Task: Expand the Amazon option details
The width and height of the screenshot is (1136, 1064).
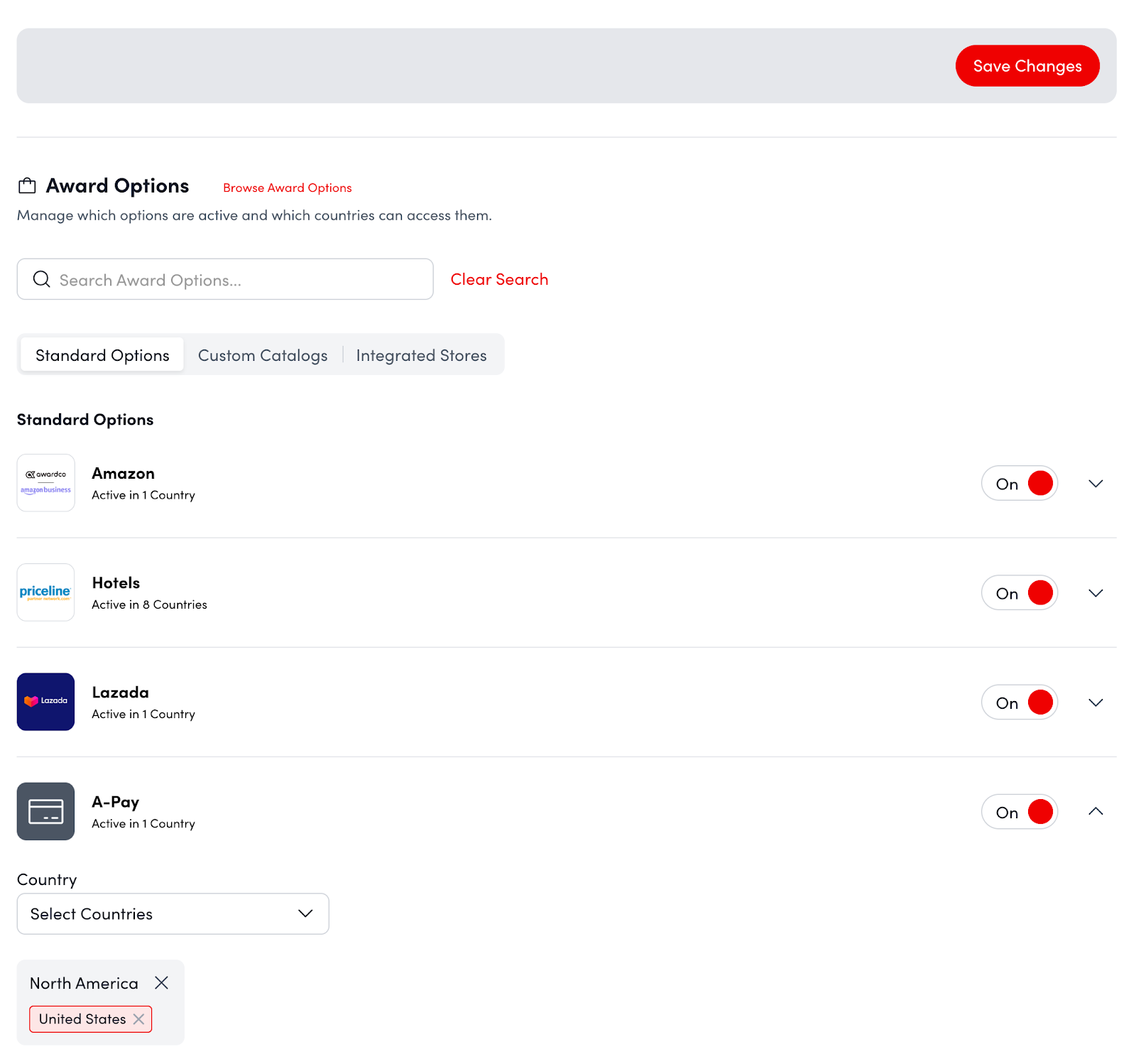Action: [1096, 484]
